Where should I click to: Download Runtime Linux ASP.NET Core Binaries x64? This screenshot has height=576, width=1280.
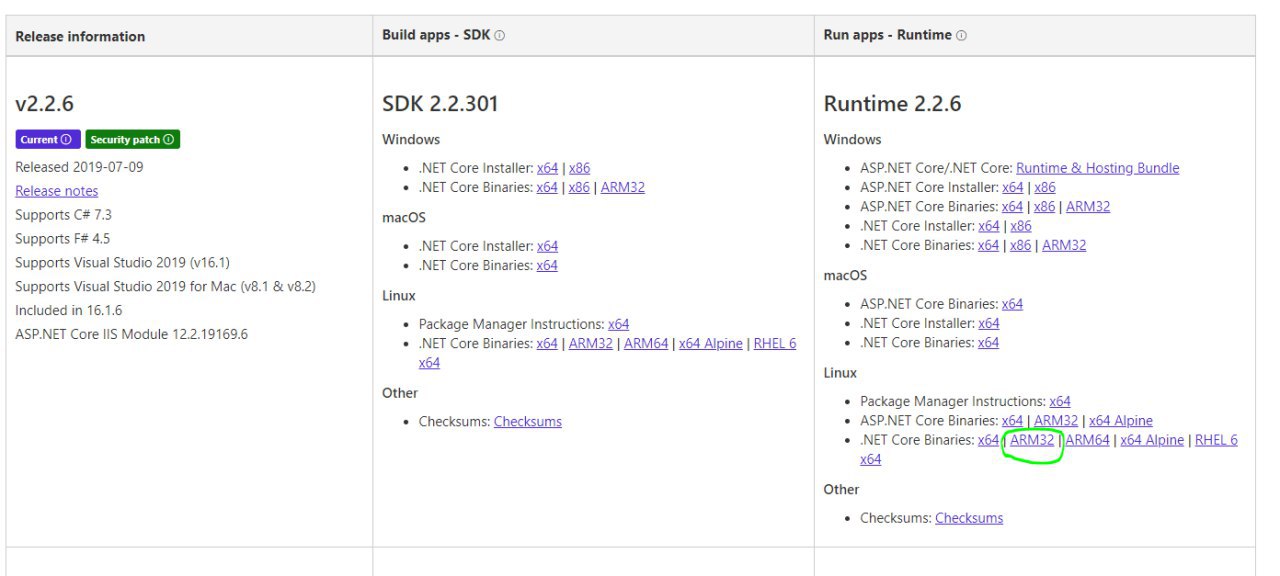tap(1013, 421)
